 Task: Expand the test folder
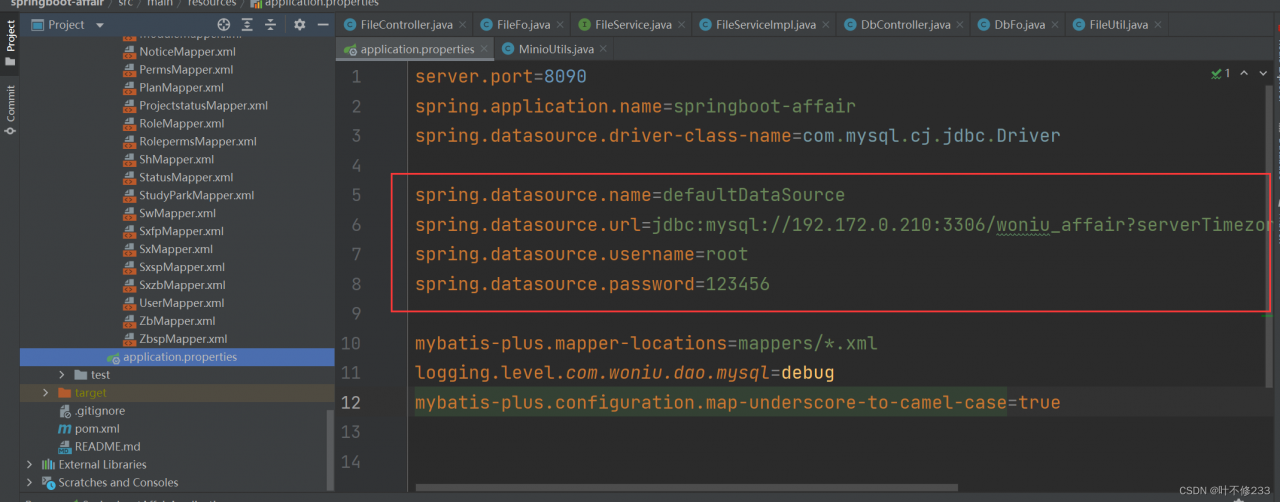pos(62,375)
